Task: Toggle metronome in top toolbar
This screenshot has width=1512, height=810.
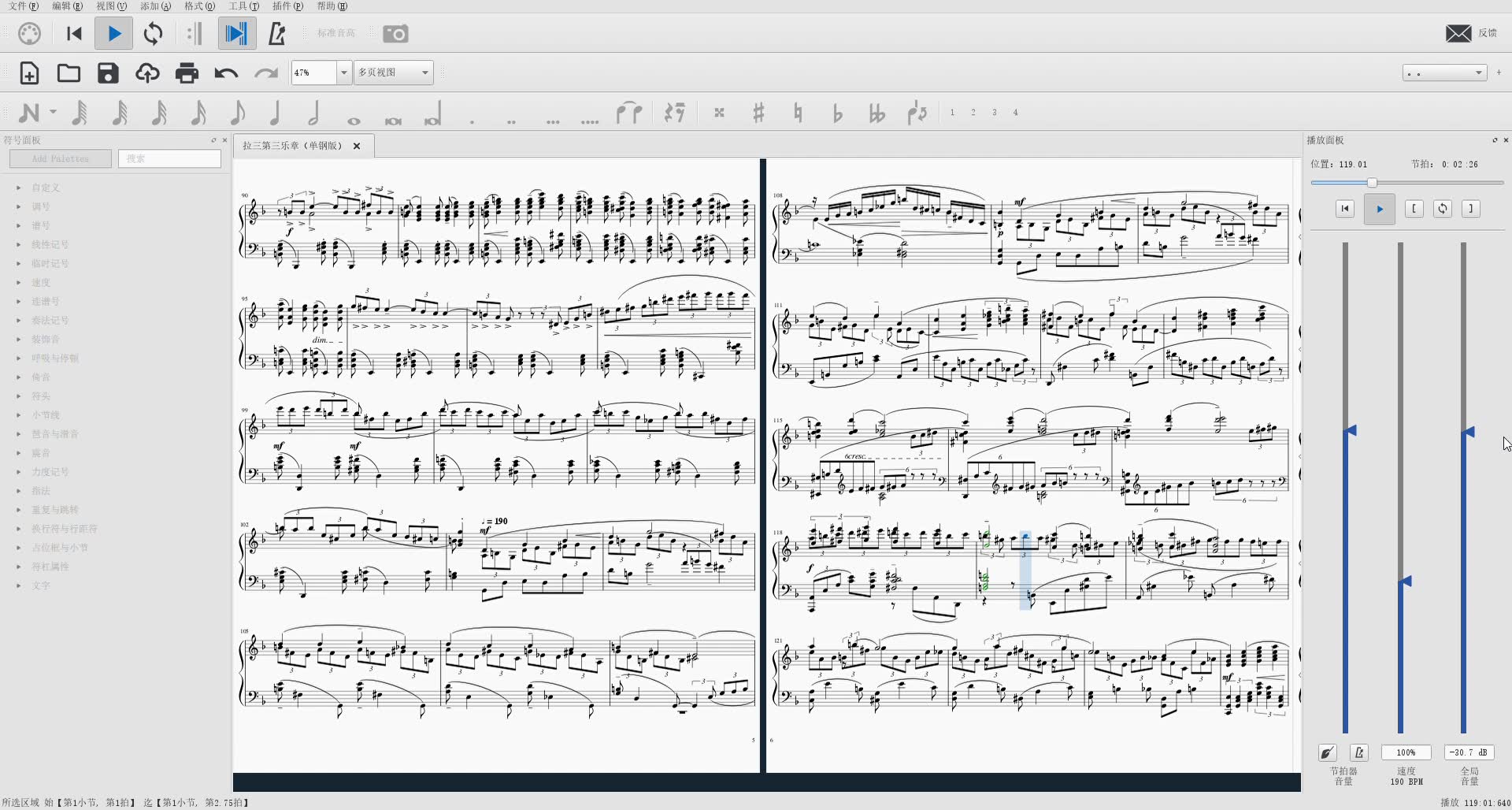Action: pos(276,34)
